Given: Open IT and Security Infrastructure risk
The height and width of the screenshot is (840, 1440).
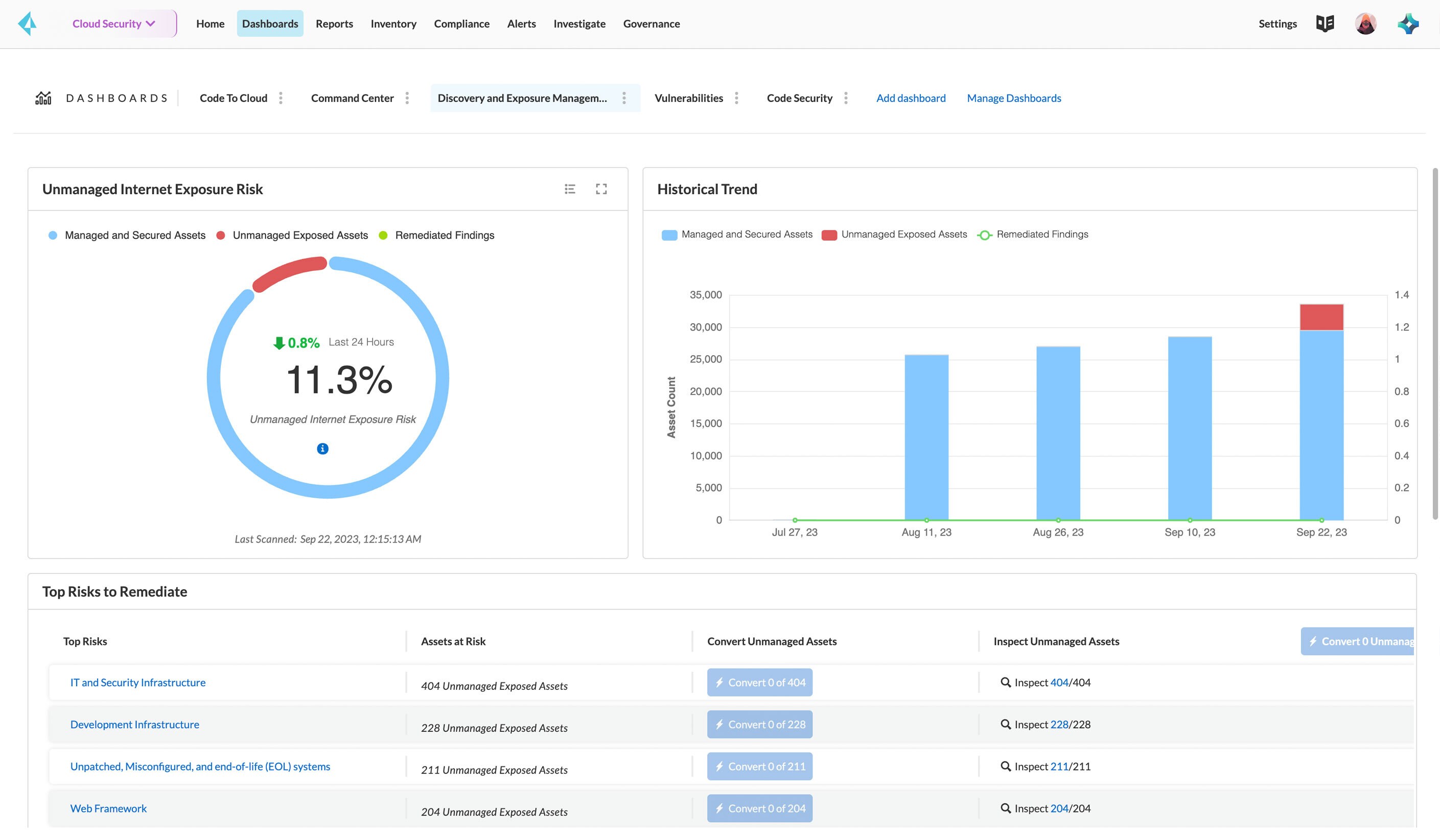Looking at the screenshot, I should [137, 683].
